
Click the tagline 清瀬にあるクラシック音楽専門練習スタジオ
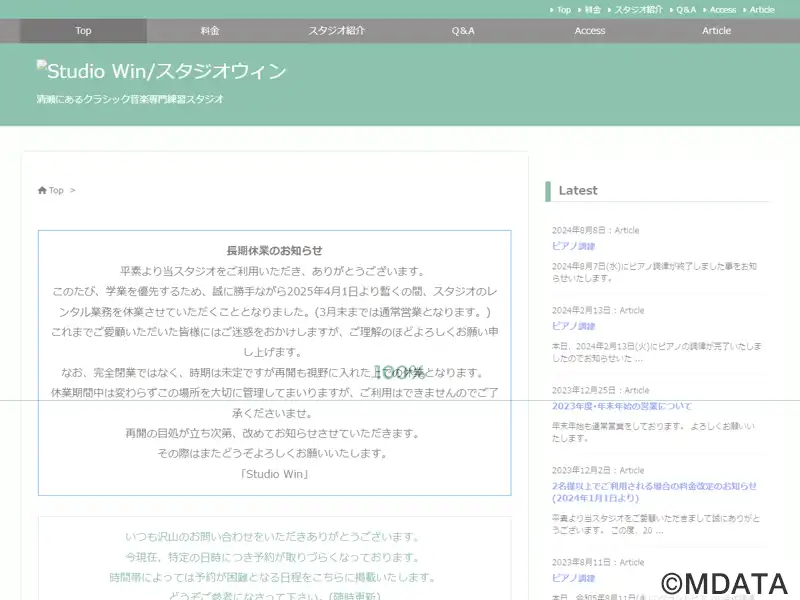[x=130, y=99]
